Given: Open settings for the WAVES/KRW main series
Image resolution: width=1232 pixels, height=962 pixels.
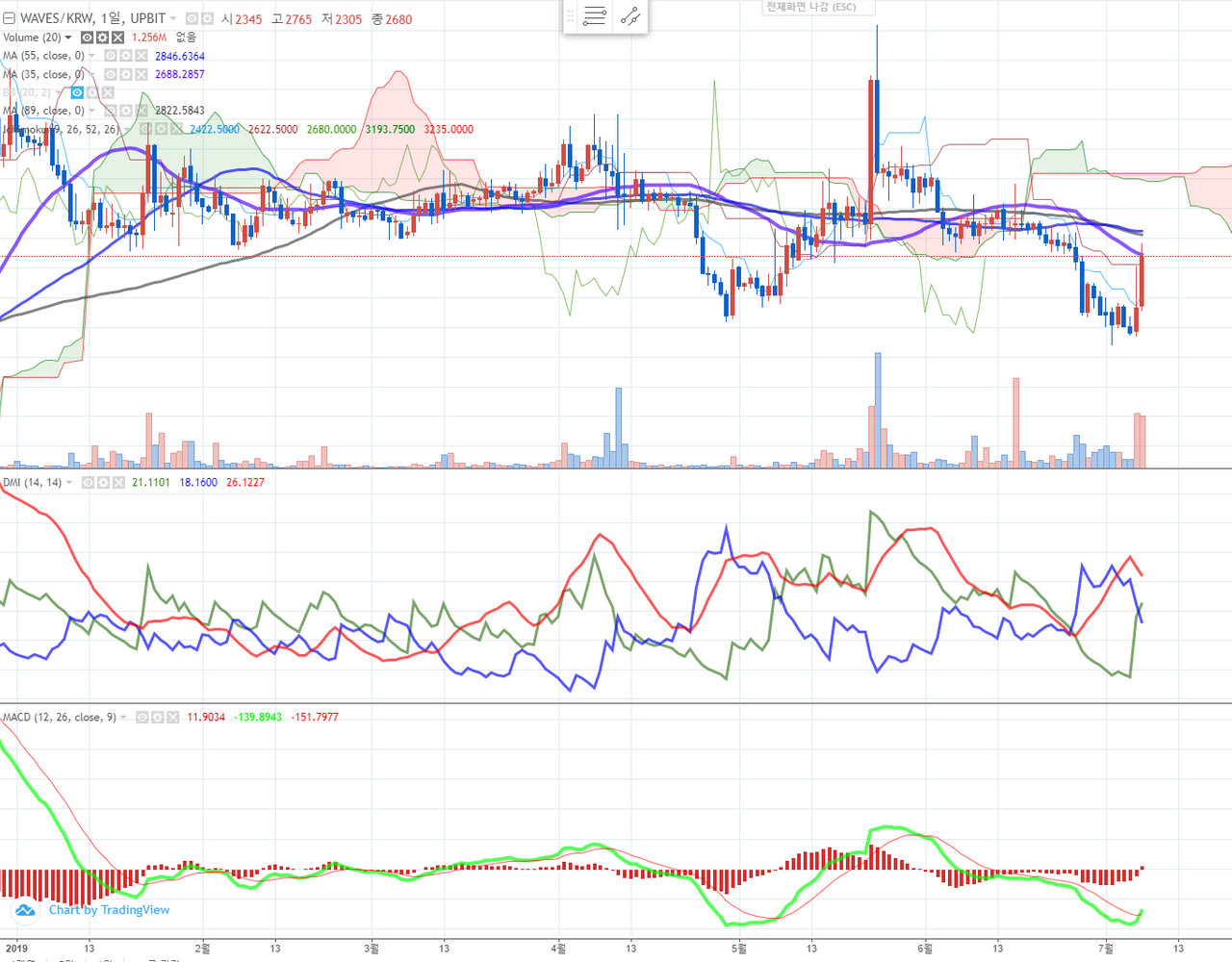Looking at the screenshot, I should pyautogui.click(x=208, y=18).
